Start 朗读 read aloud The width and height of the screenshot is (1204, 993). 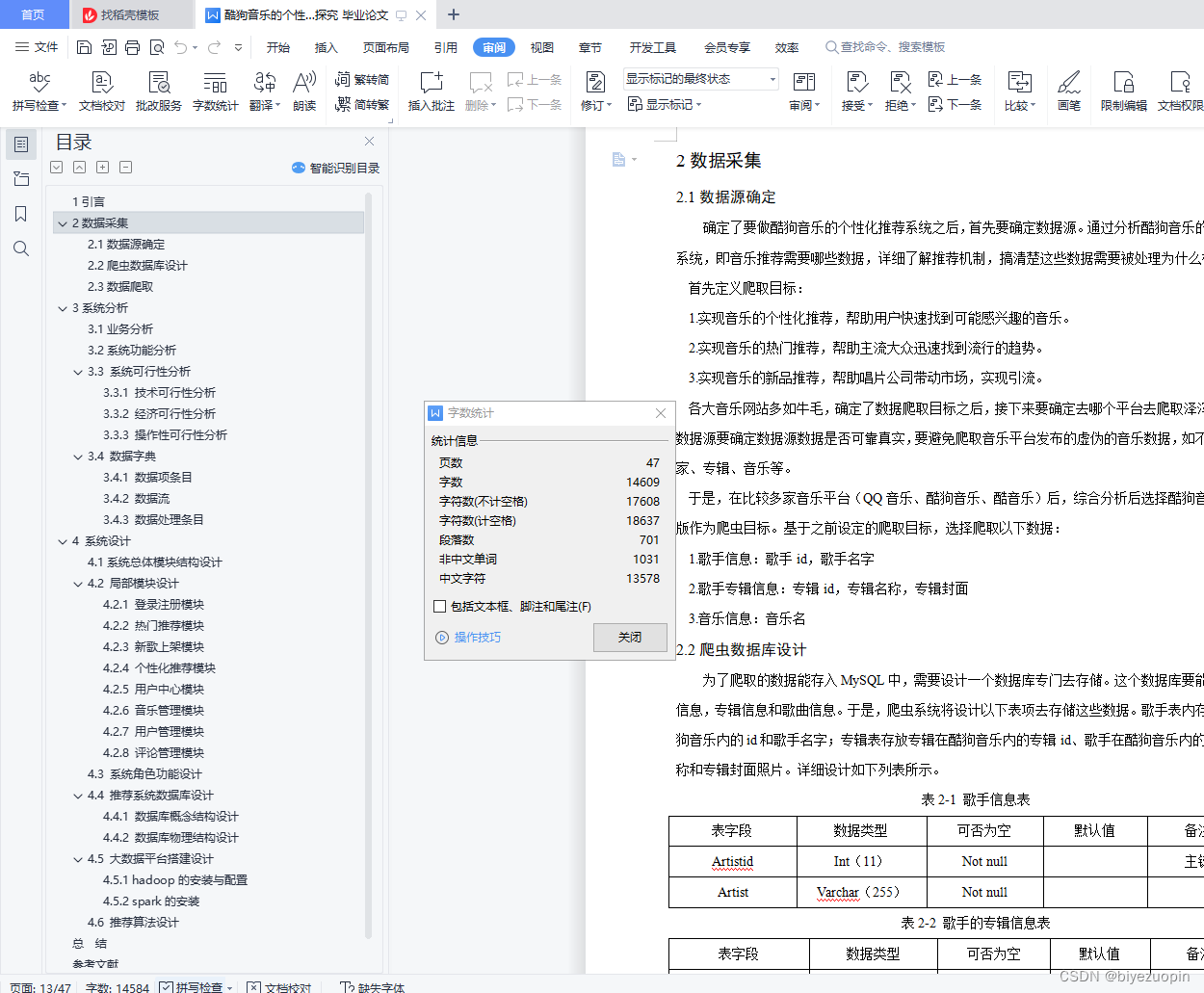[304, 91]
